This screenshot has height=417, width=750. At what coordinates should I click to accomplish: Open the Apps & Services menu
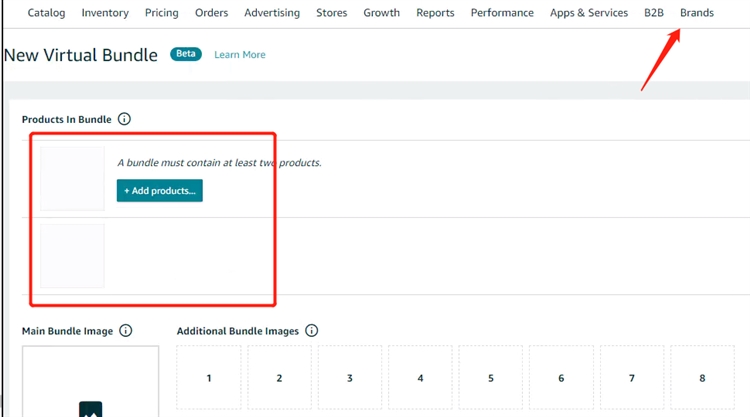(589, 13)
